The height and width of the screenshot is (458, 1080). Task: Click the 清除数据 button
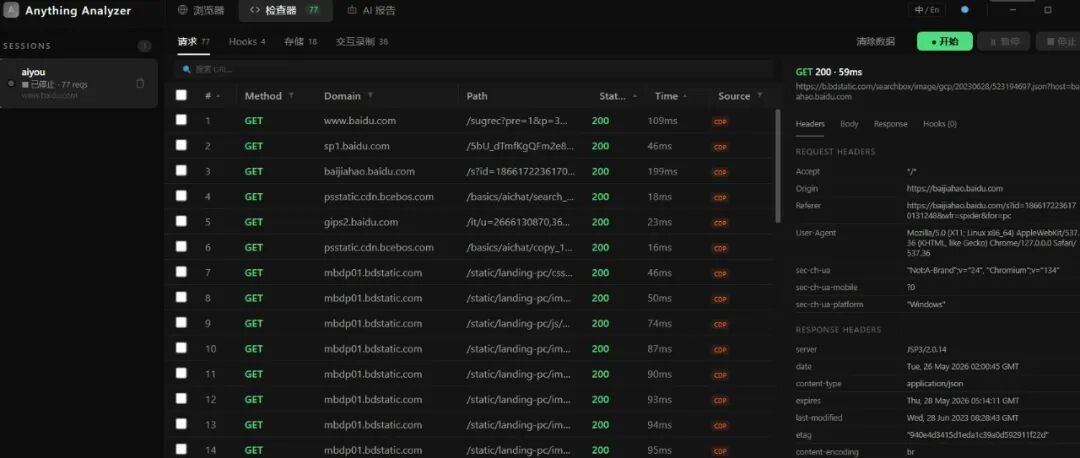click(x=875, y=41)
